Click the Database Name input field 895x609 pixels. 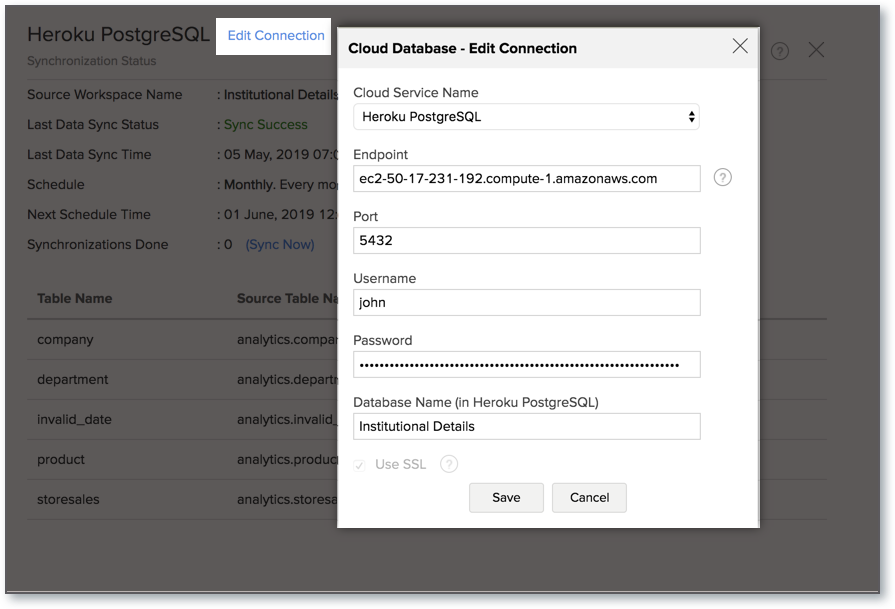click(x=526, y=426)
